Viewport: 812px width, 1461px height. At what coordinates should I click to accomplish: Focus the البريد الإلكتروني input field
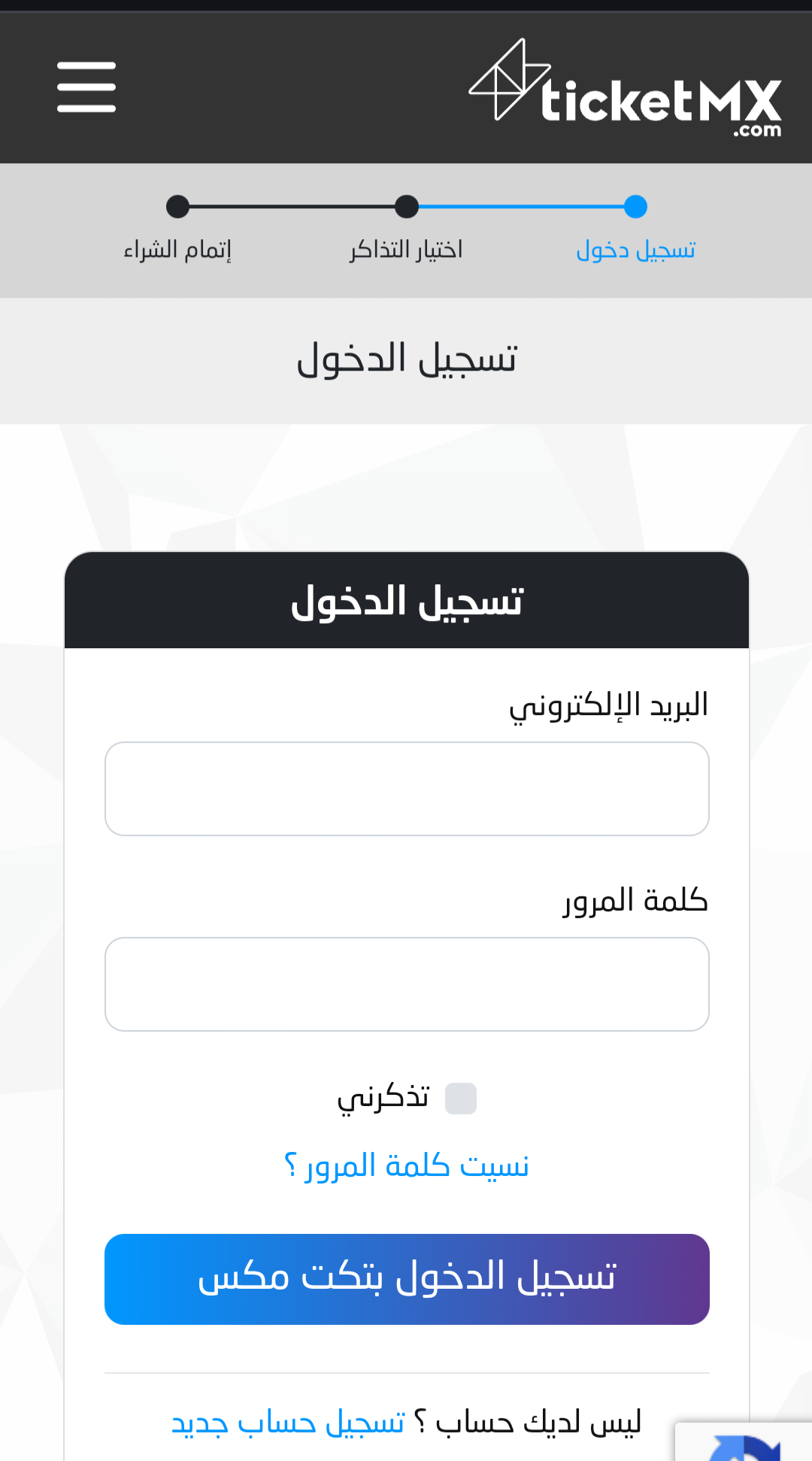(407, 789)
